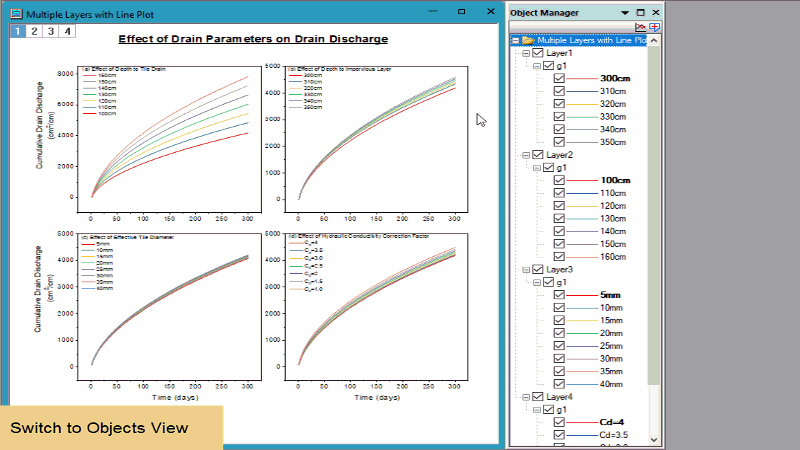Viewport: 800px width, 450px height.
Task: Click the graph title 'Effect of Drain Parameters on Drain Discharge'
Action: (x=253, y=39)
